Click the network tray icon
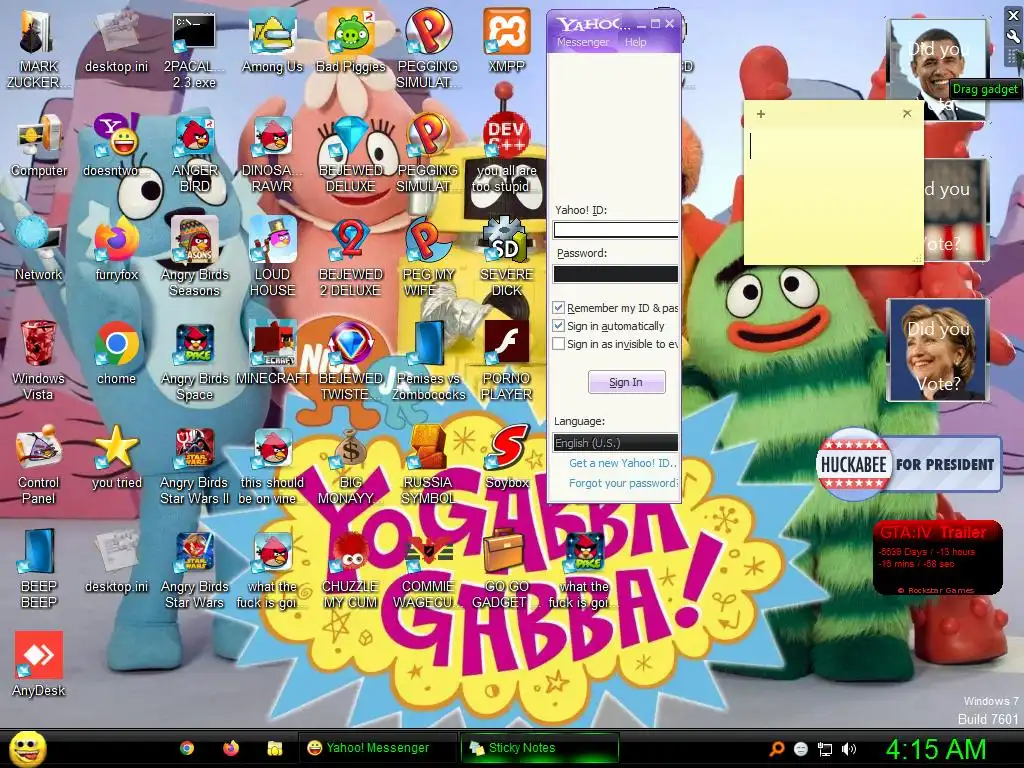 pyautogui.click(x=825, y=749)
